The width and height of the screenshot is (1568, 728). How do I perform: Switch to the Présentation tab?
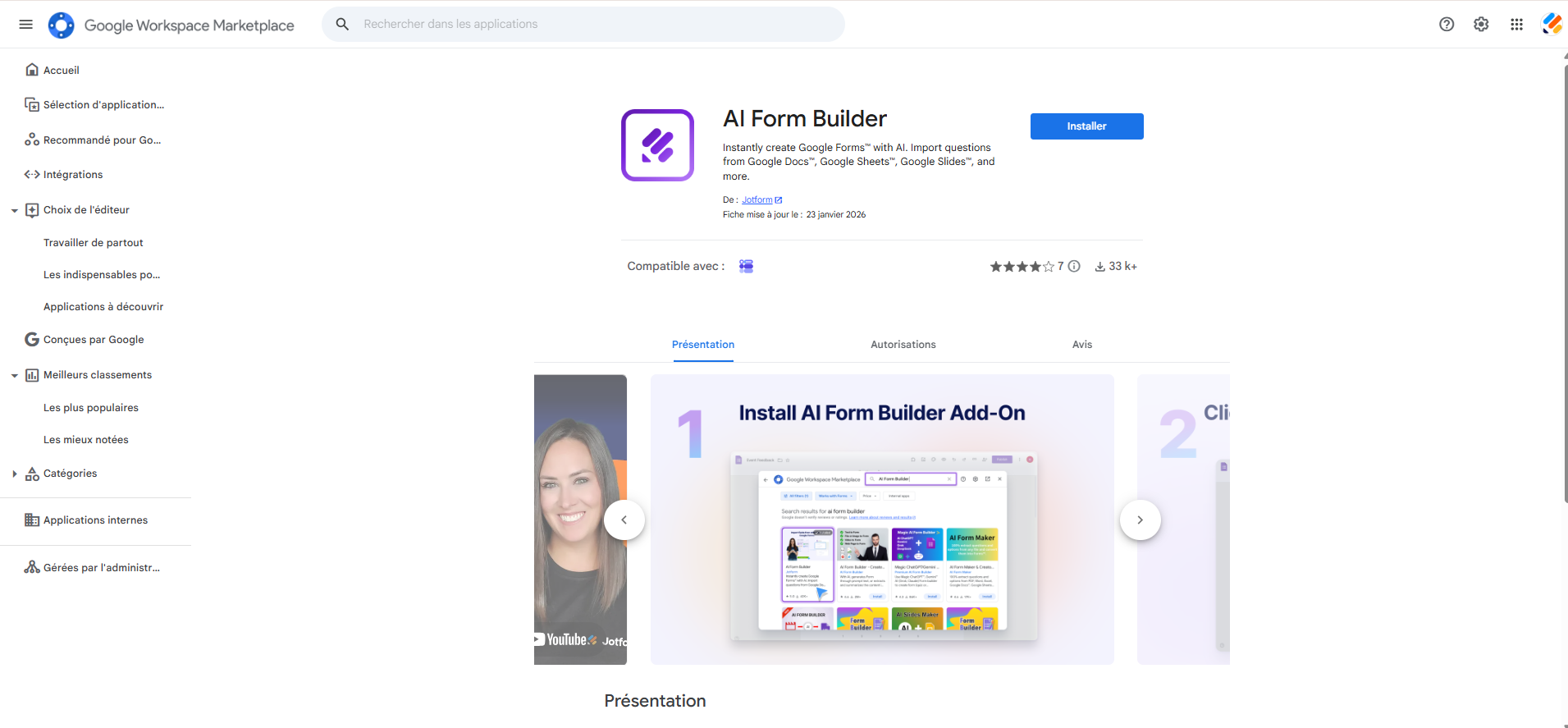(703, 345)
